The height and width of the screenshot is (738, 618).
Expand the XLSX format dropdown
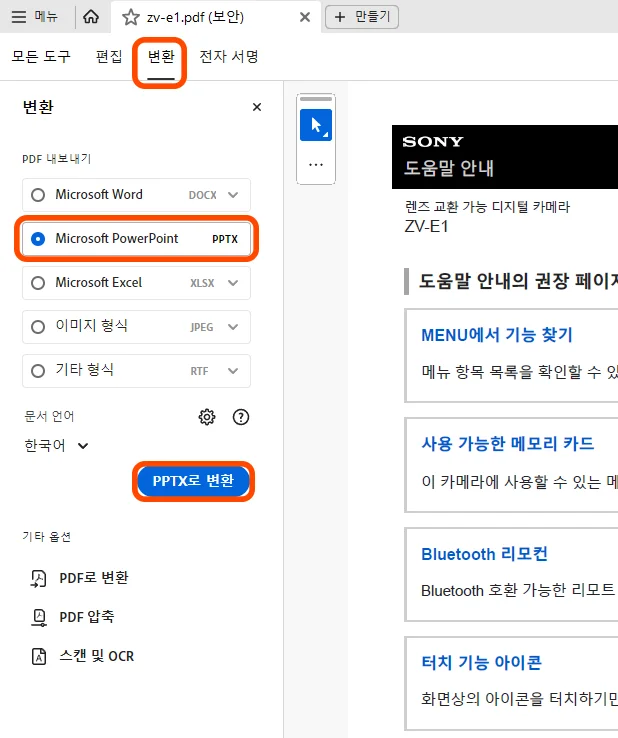[x=233, y=283]
